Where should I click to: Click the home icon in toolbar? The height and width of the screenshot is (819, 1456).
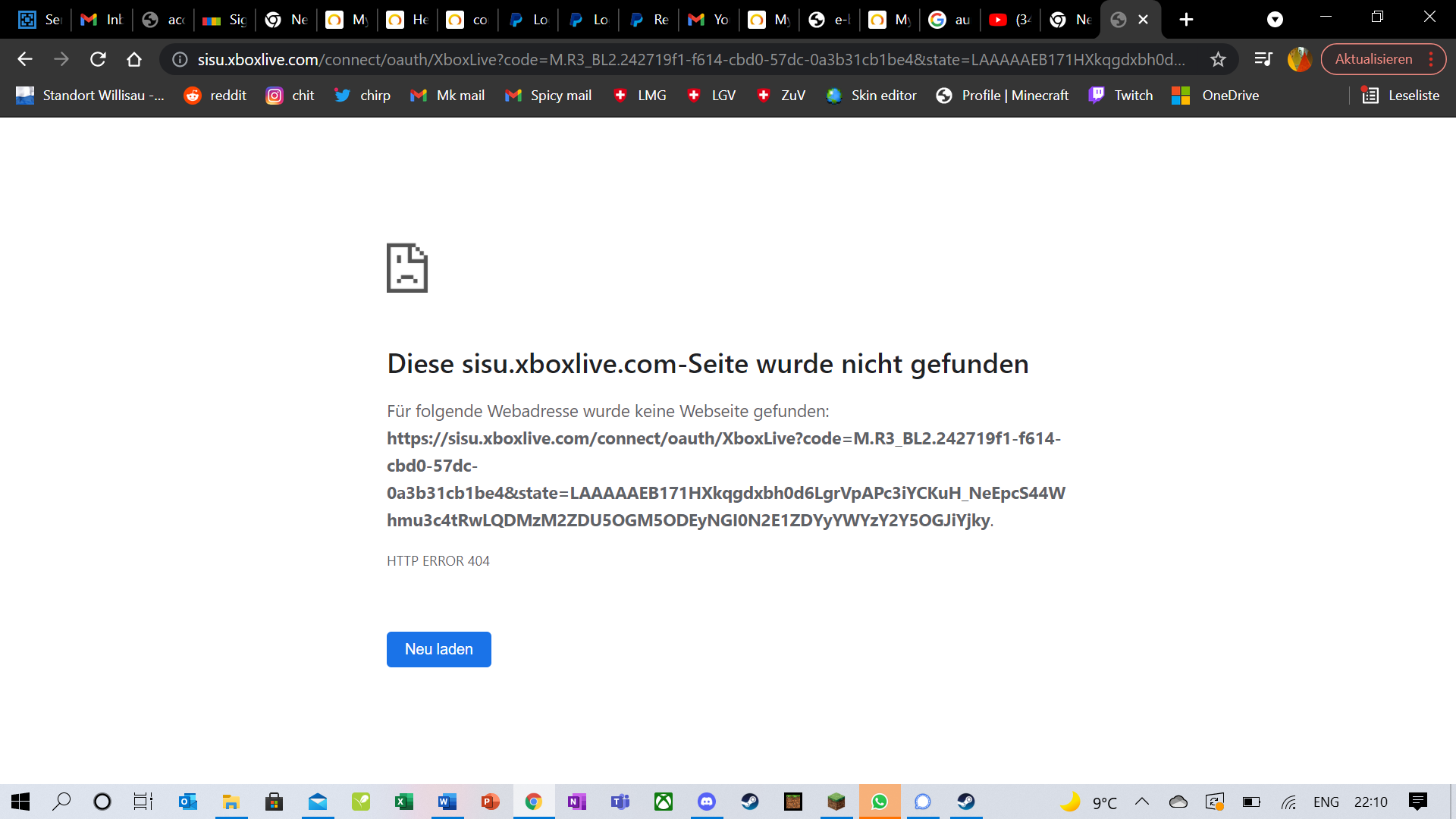coord(134,59)
